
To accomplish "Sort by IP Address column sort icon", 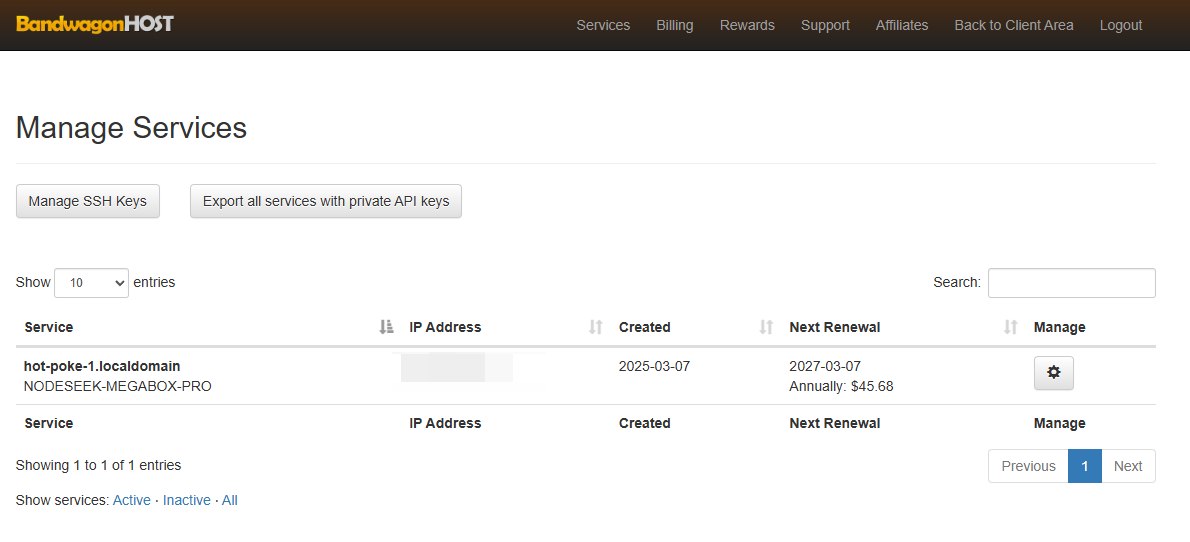I will (x=596, y=327).
